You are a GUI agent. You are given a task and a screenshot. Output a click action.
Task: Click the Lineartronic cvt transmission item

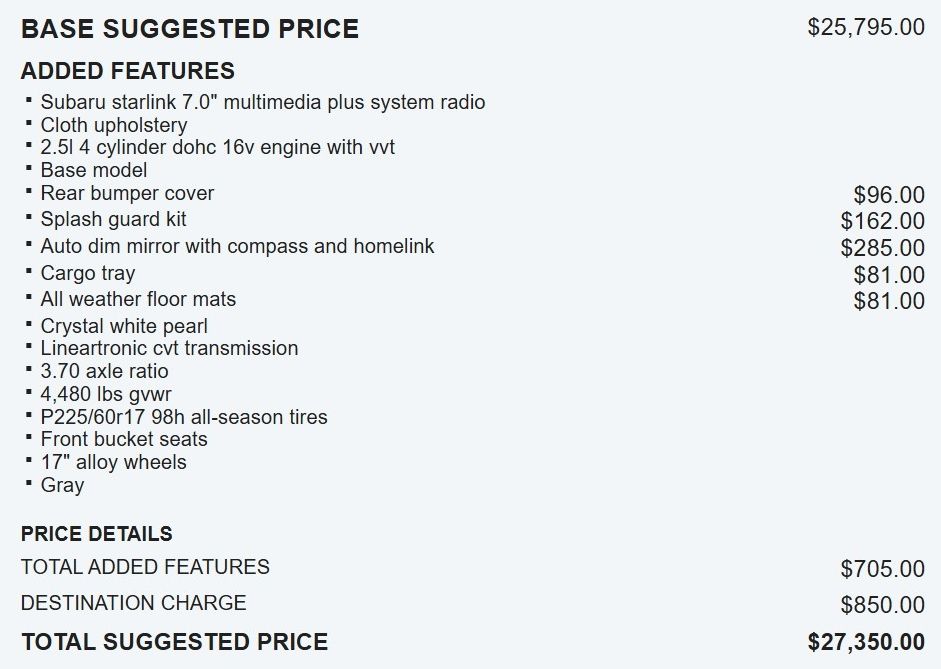point(169,348)
